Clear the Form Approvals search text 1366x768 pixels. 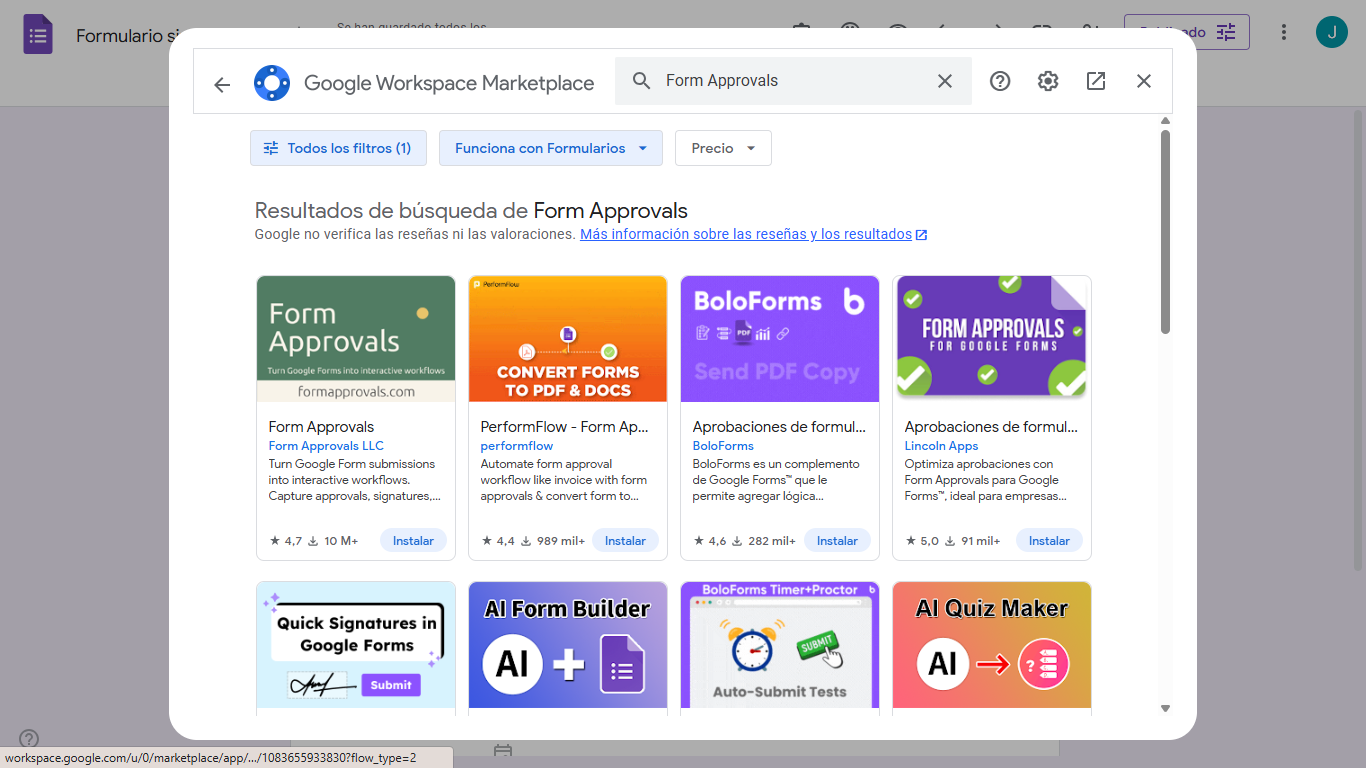click(x=945, y=81)
